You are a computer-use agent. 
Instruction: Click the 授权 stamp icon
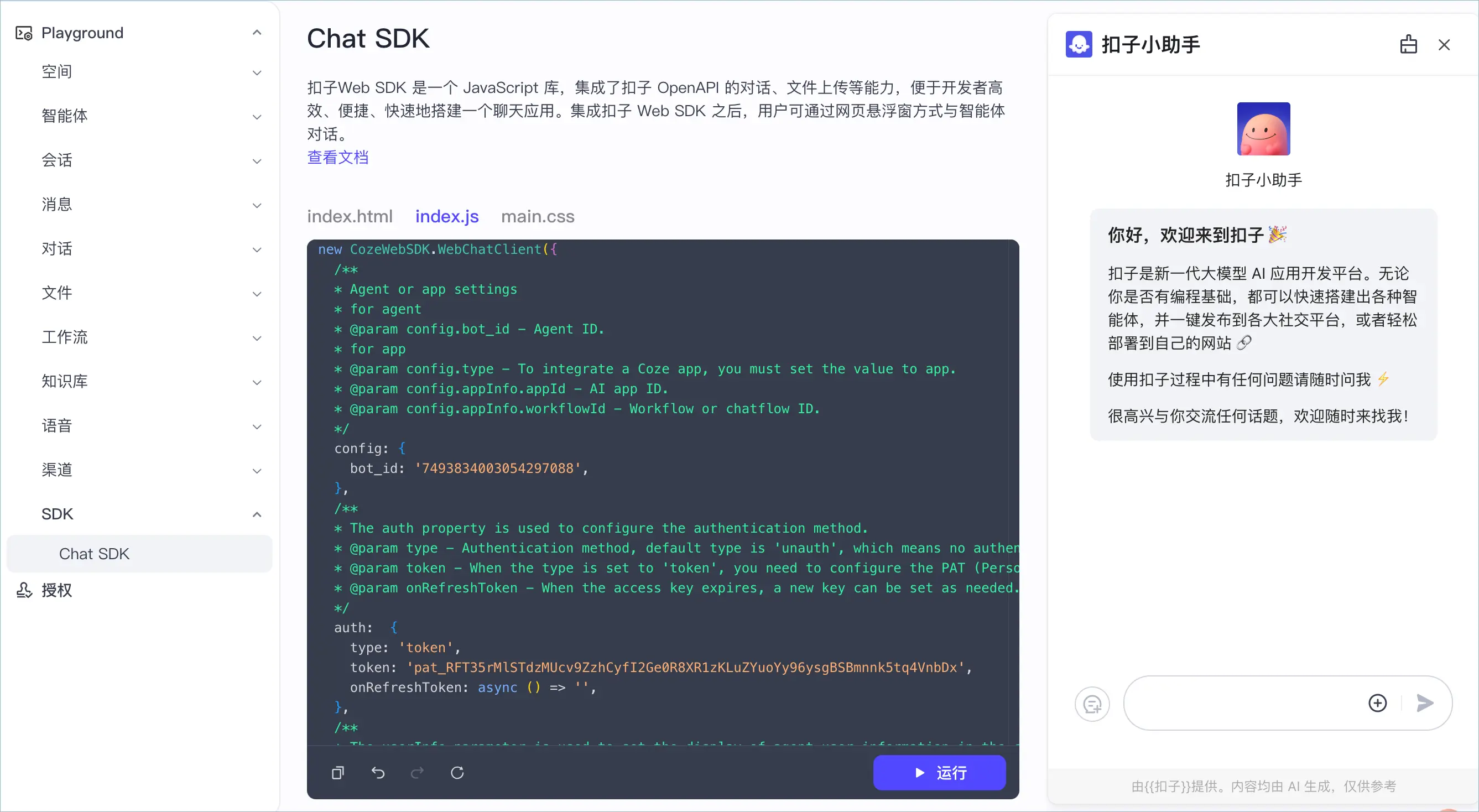pos(24,590)
